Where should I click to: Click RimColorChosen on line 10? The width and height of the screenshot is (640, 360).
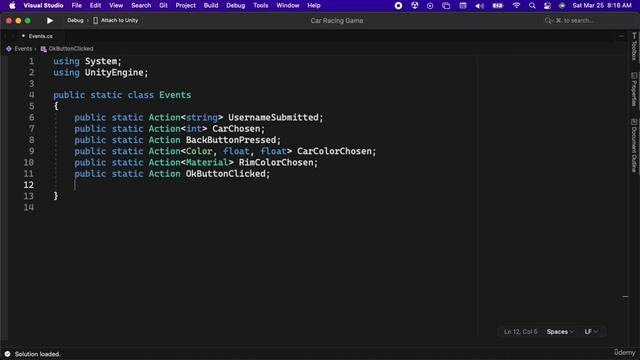coord(276,162)
